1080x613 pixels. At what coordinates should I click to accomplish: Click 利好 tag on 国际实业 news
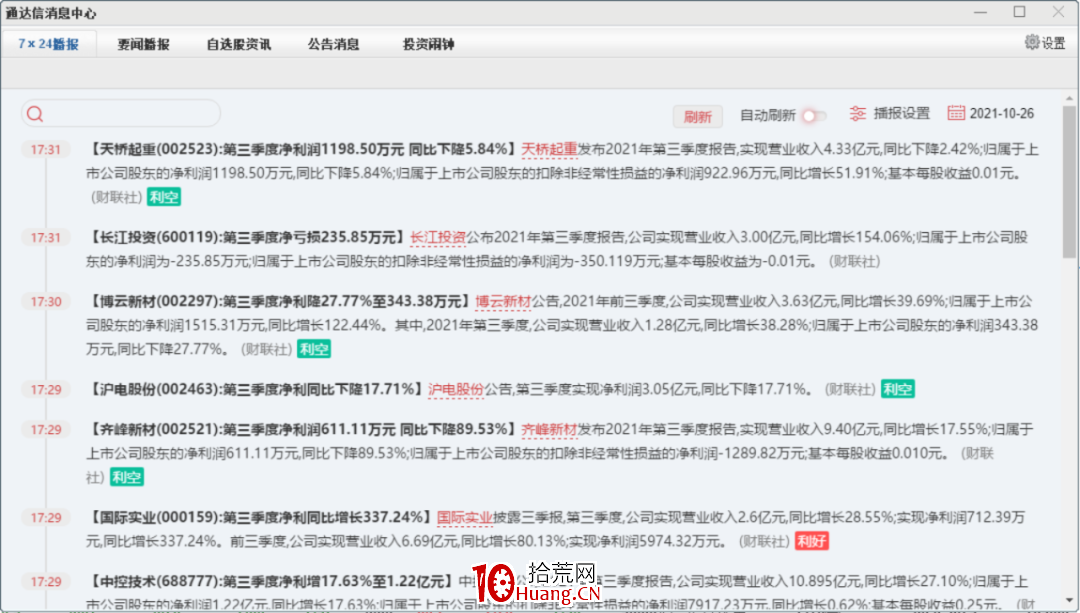(812, 541)
